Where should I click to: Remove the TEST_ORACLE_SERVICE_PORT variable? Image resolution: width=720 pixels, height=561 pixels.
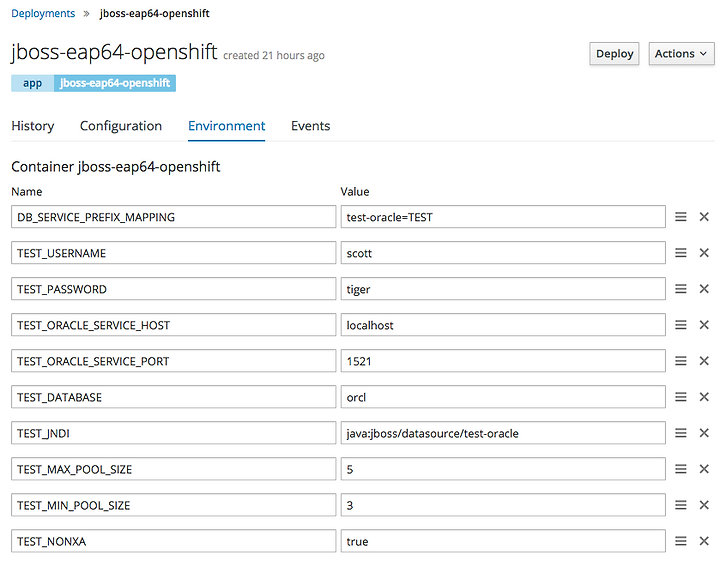704,361
